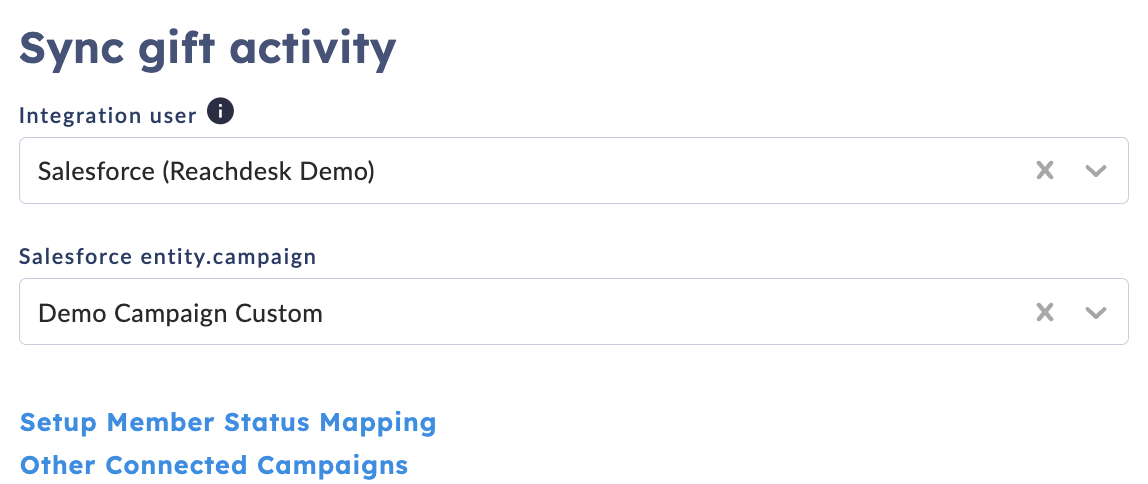The image size is (1148, 484).
Task: Open the Integration user combo box
Action: [573, 171]
